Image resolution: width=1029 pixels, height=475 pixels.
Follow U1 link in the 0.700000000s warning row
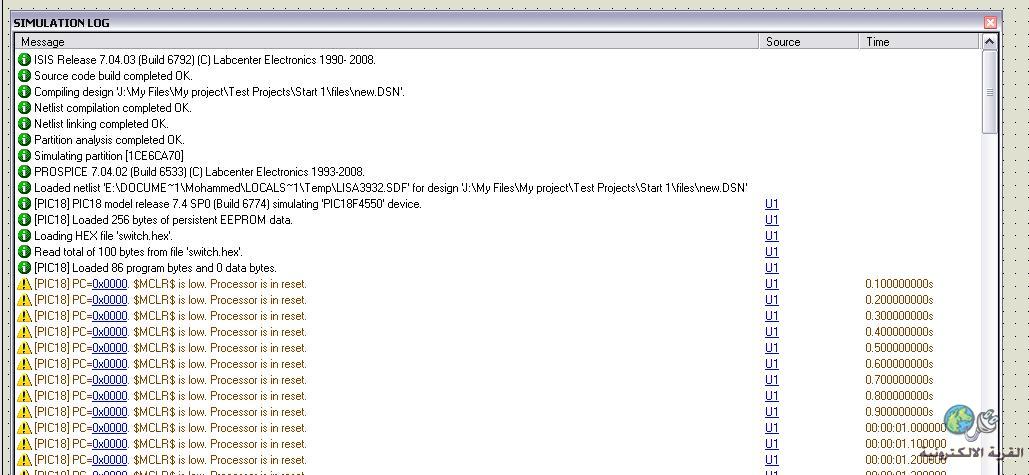[772, 380]
